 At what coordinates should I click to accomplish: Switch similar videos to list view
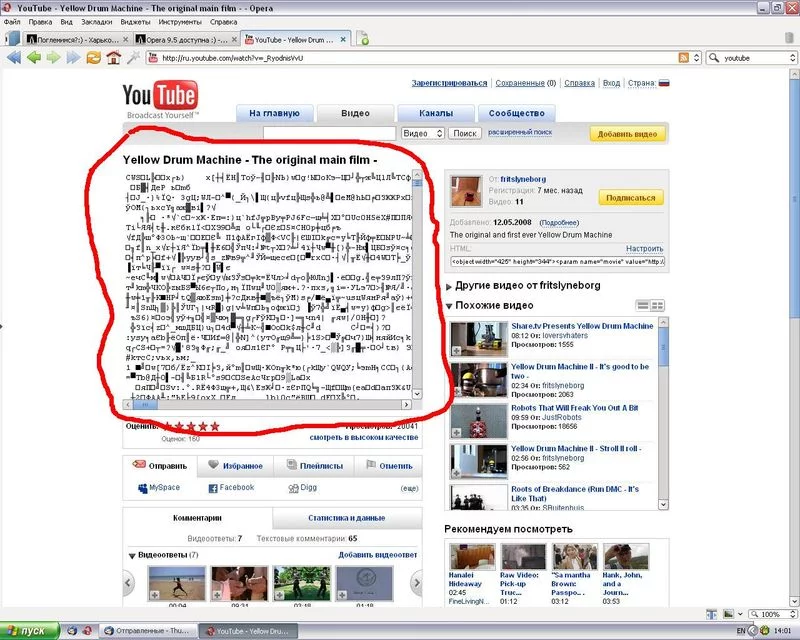point(643,306)
